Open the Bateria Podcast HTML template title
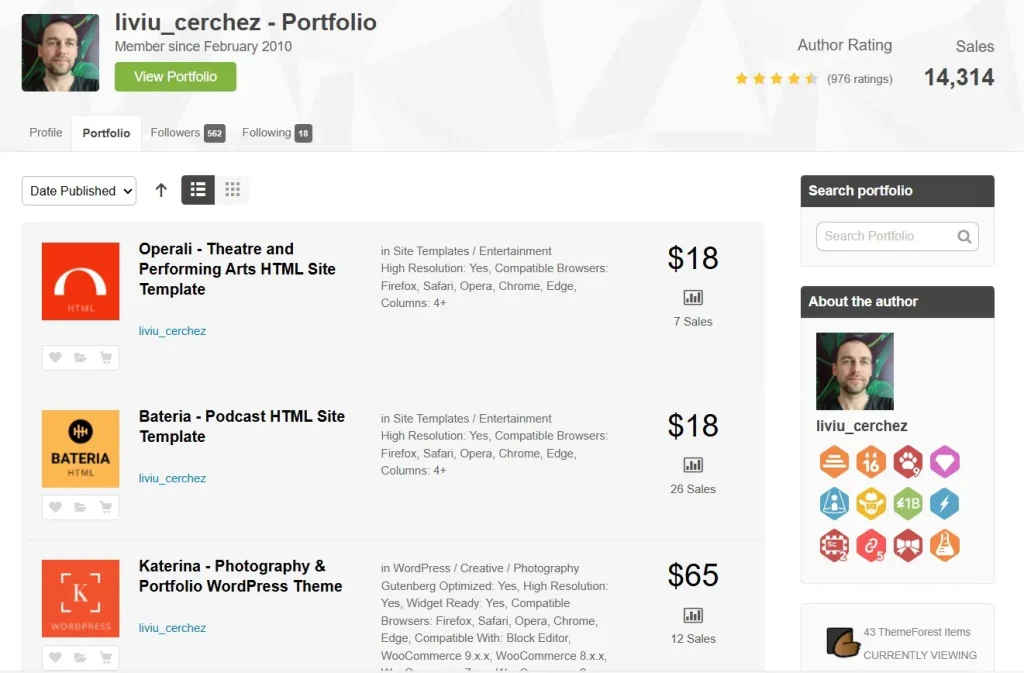Image resolution: width=1024 pixels, height=673 pixels. click(x=241, y=426)
